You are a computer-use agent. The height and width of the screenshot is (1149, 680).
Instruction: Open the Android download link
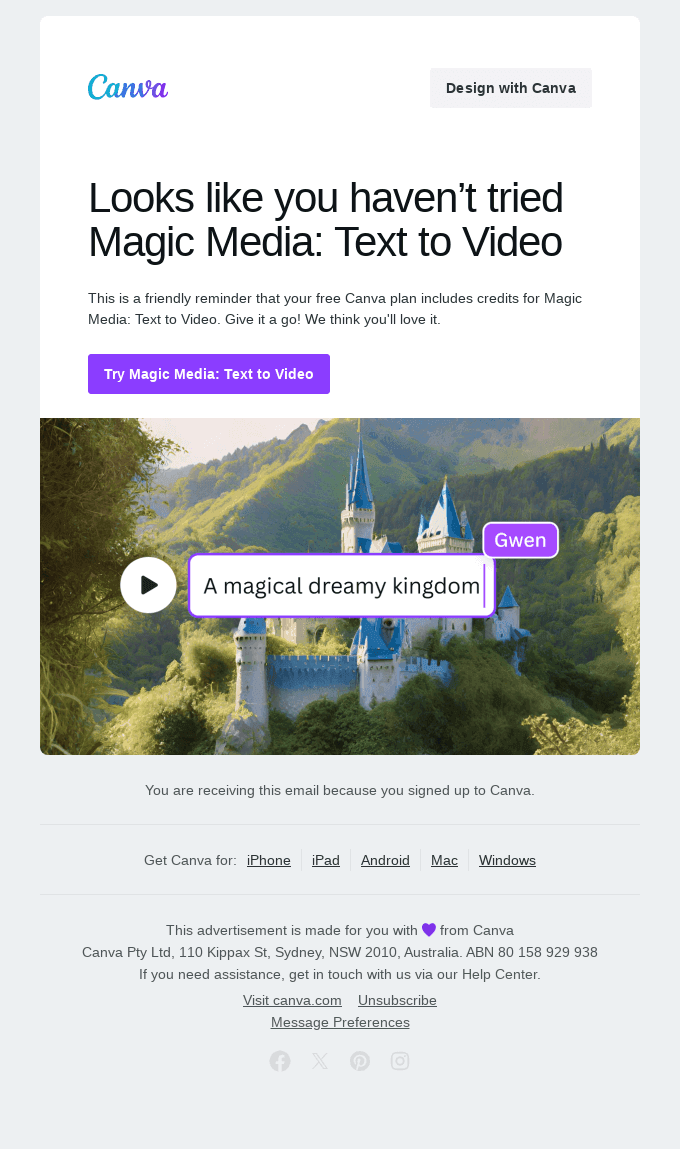coord(385,860)
